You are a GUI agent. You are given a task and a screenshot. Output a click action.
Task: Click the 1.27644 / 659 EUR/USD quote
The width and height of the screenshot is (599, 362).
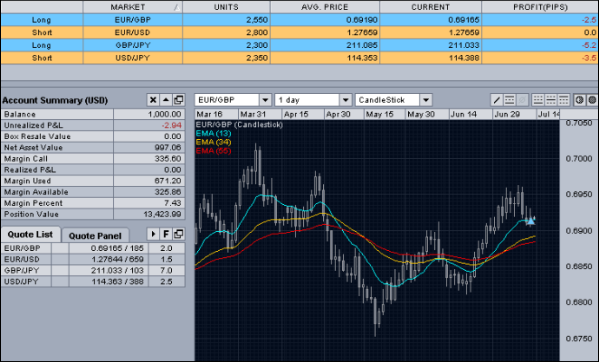pos(117,259)
